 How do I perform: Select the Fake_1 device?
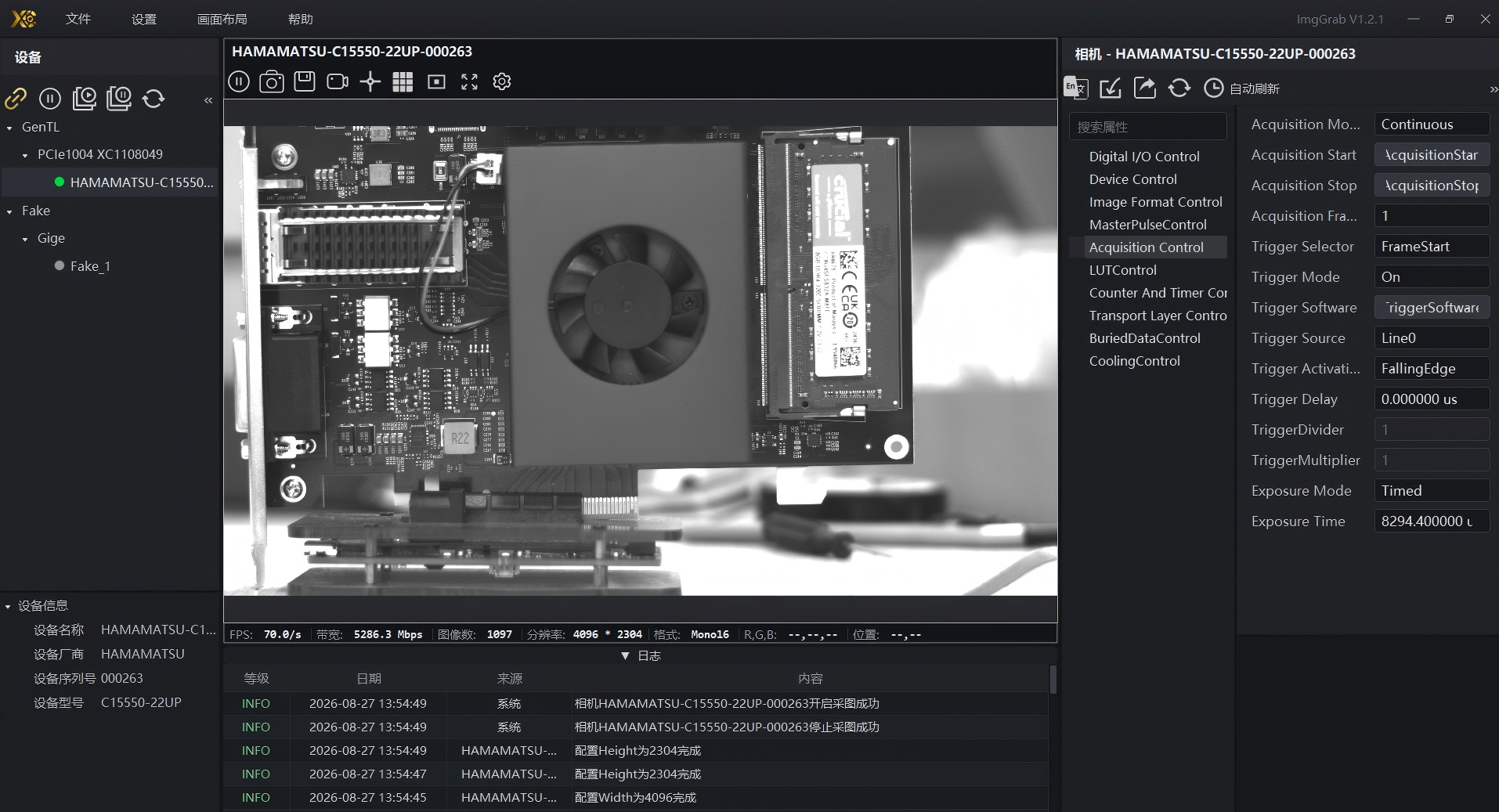(90, 266)
